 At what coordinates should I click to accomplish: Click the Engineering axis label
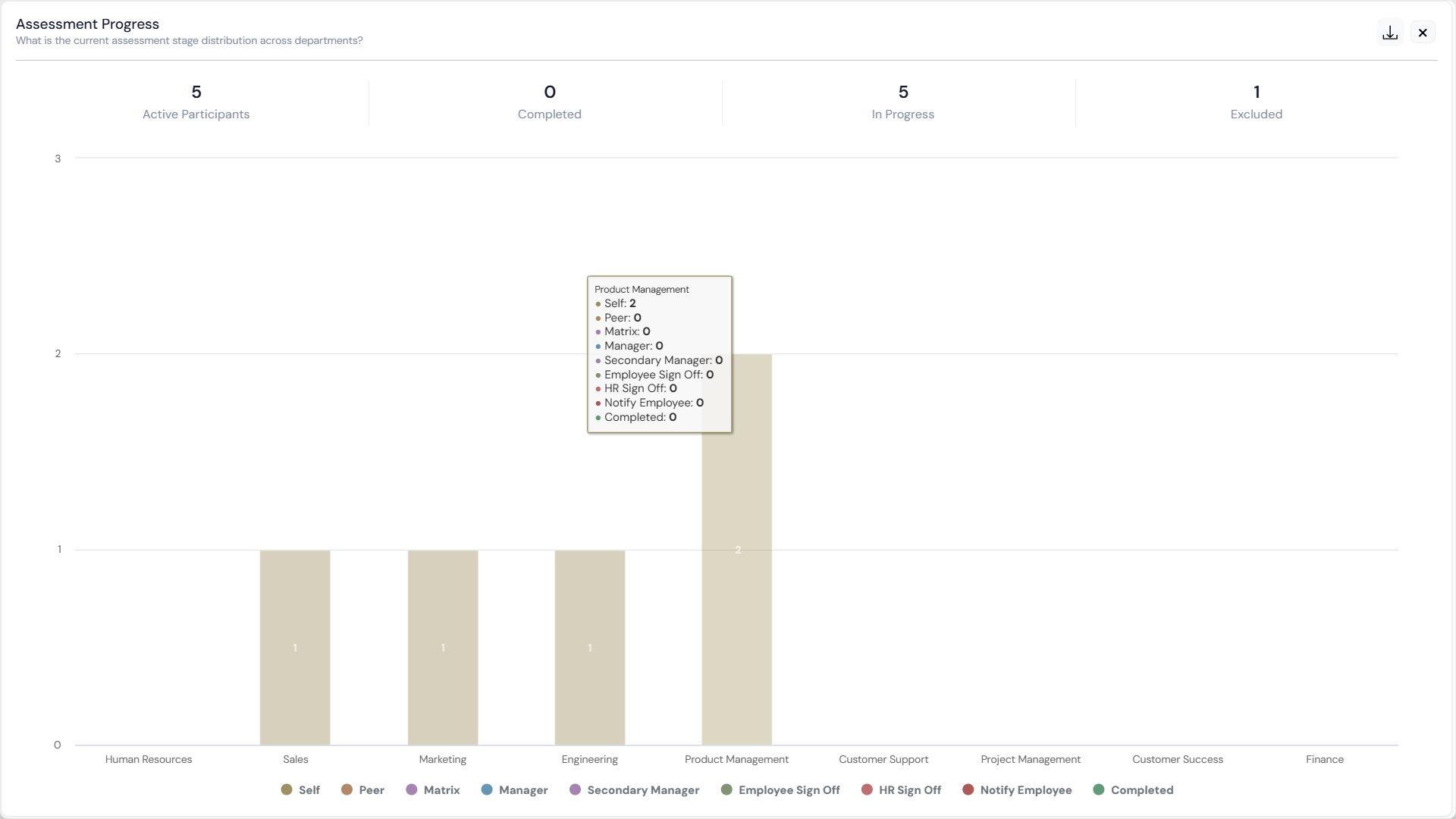590,760
